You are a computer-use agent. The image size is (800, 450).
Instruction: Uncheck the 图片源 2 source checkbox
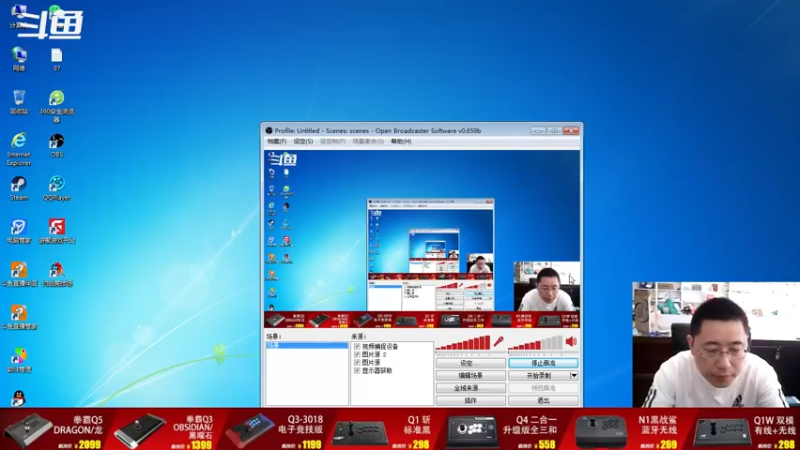tap(357, 354)
